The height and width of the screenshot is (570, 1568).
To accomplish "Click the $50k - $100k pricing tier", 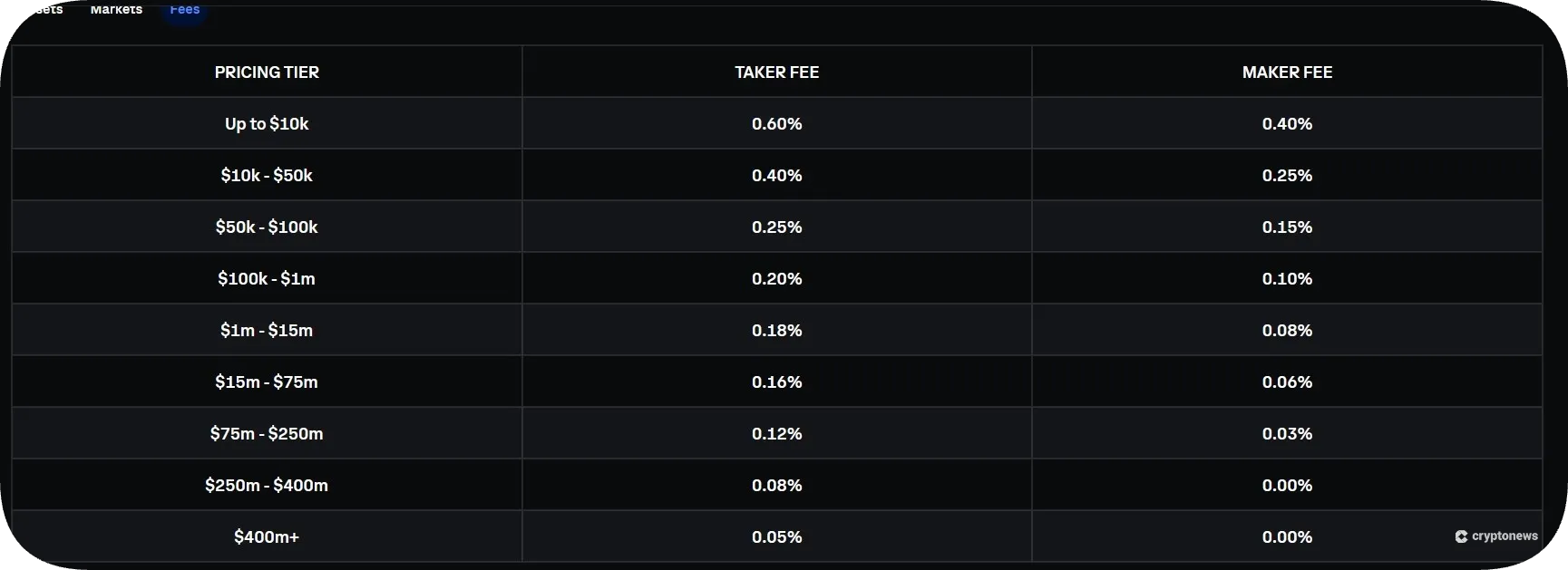I will point(267,227).
